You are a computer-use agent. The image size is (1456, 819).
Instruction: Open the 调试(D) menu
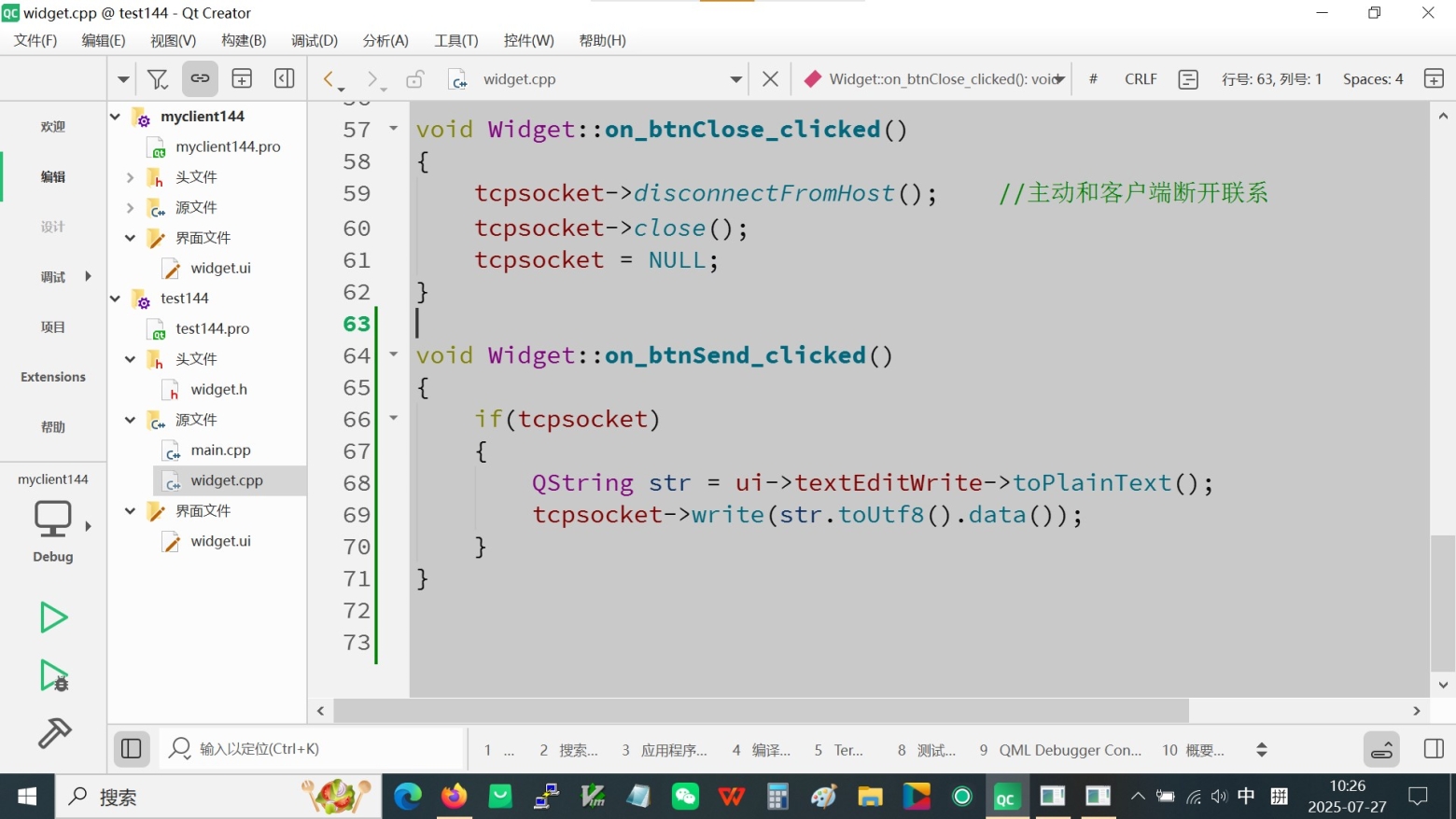click(314, 40)
